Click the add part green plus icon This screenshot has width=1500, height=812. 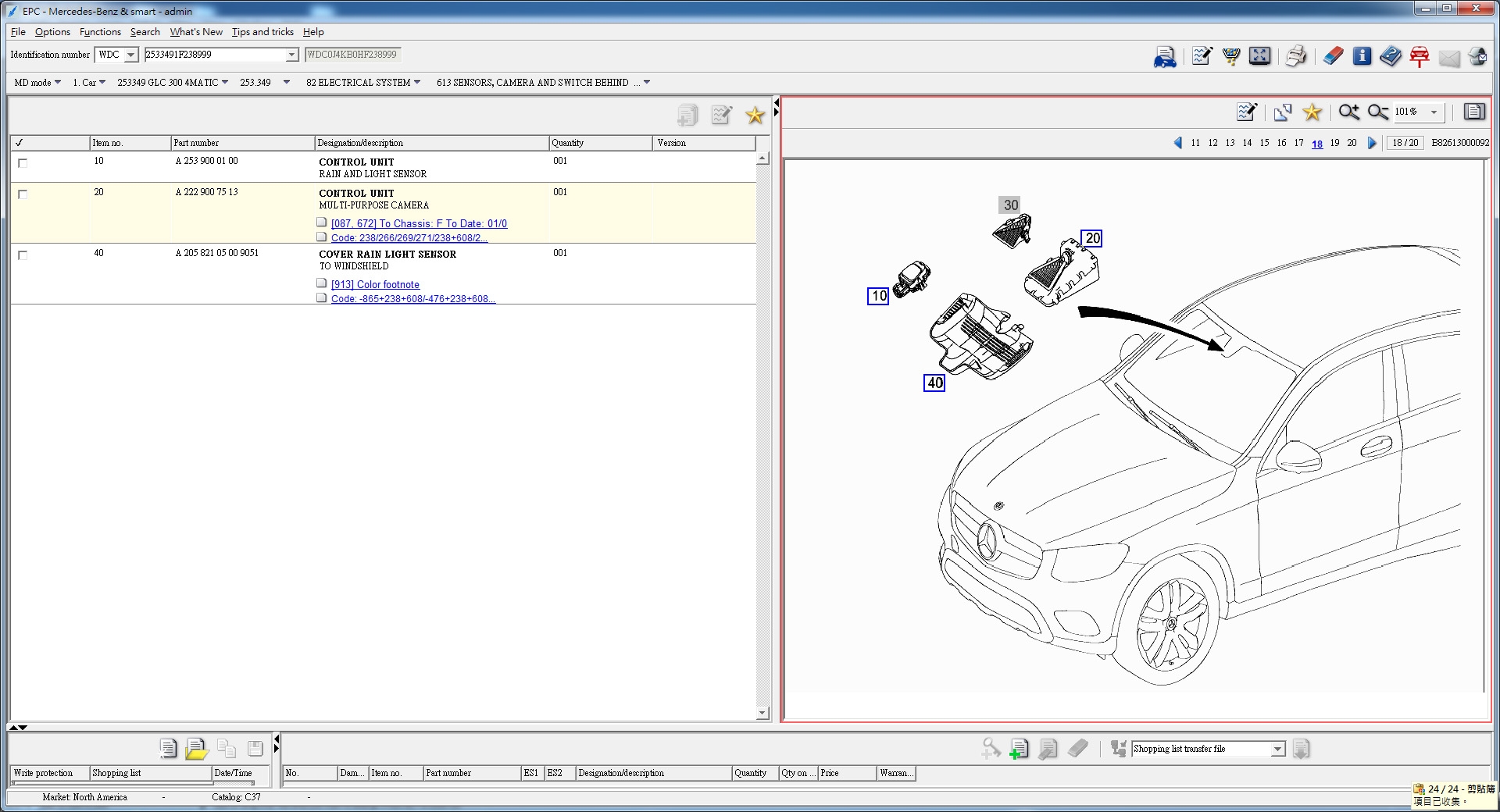click(x=1019, y=749)
